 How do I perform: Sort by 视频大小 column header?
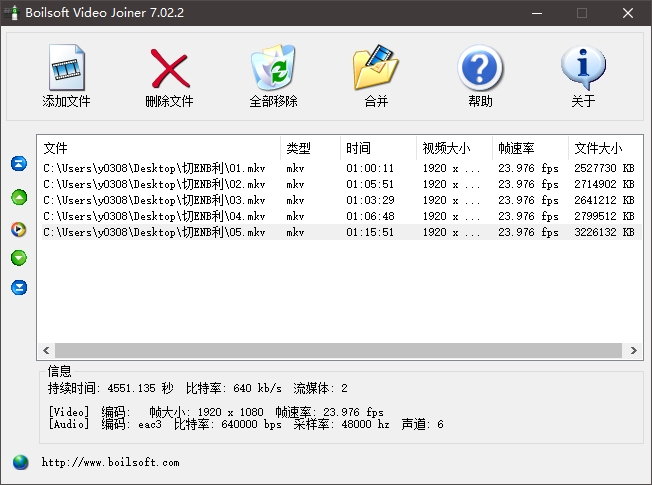pos(454,148)
